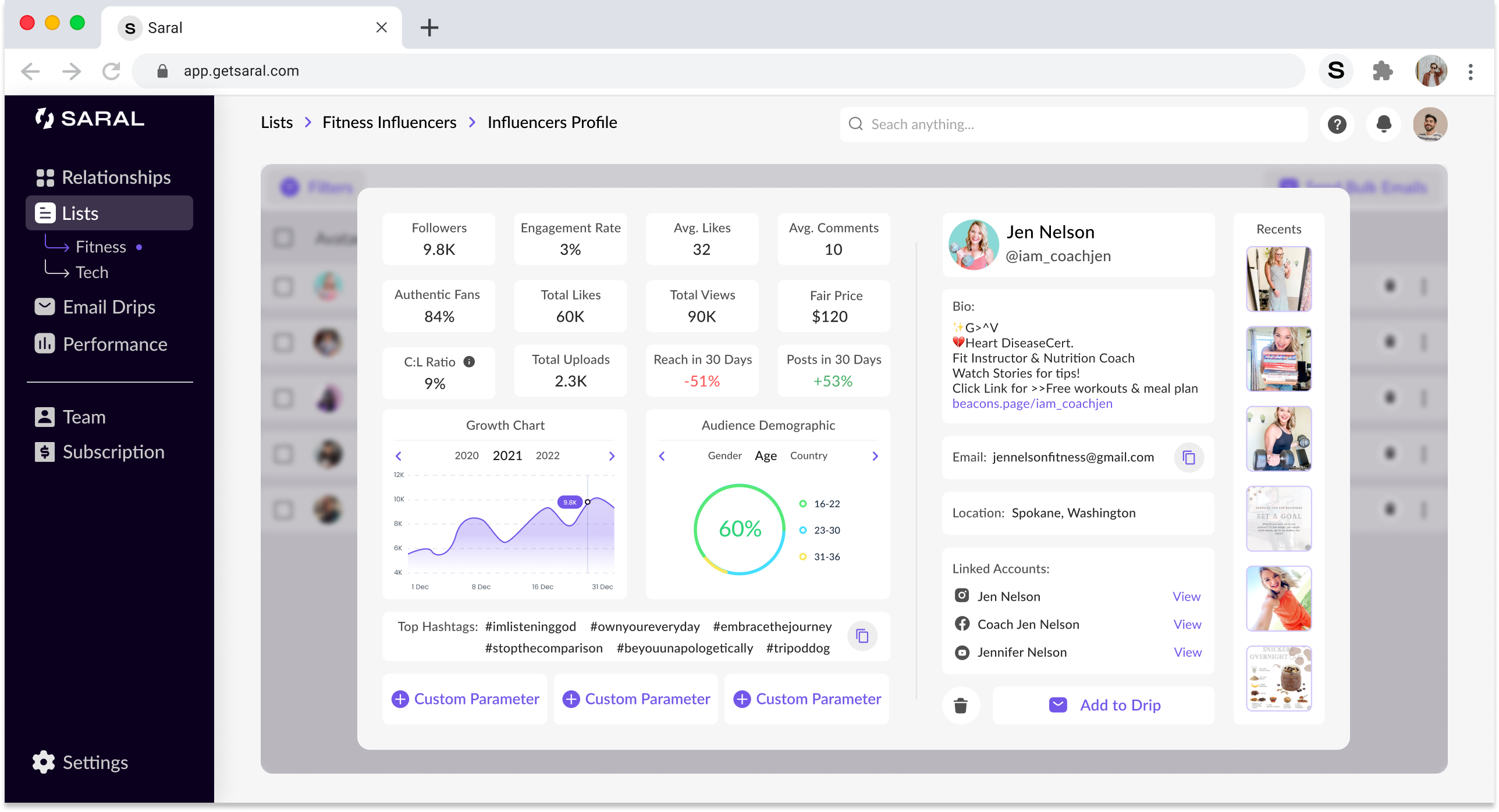Click the first thumbnail under Recents

1278,279
